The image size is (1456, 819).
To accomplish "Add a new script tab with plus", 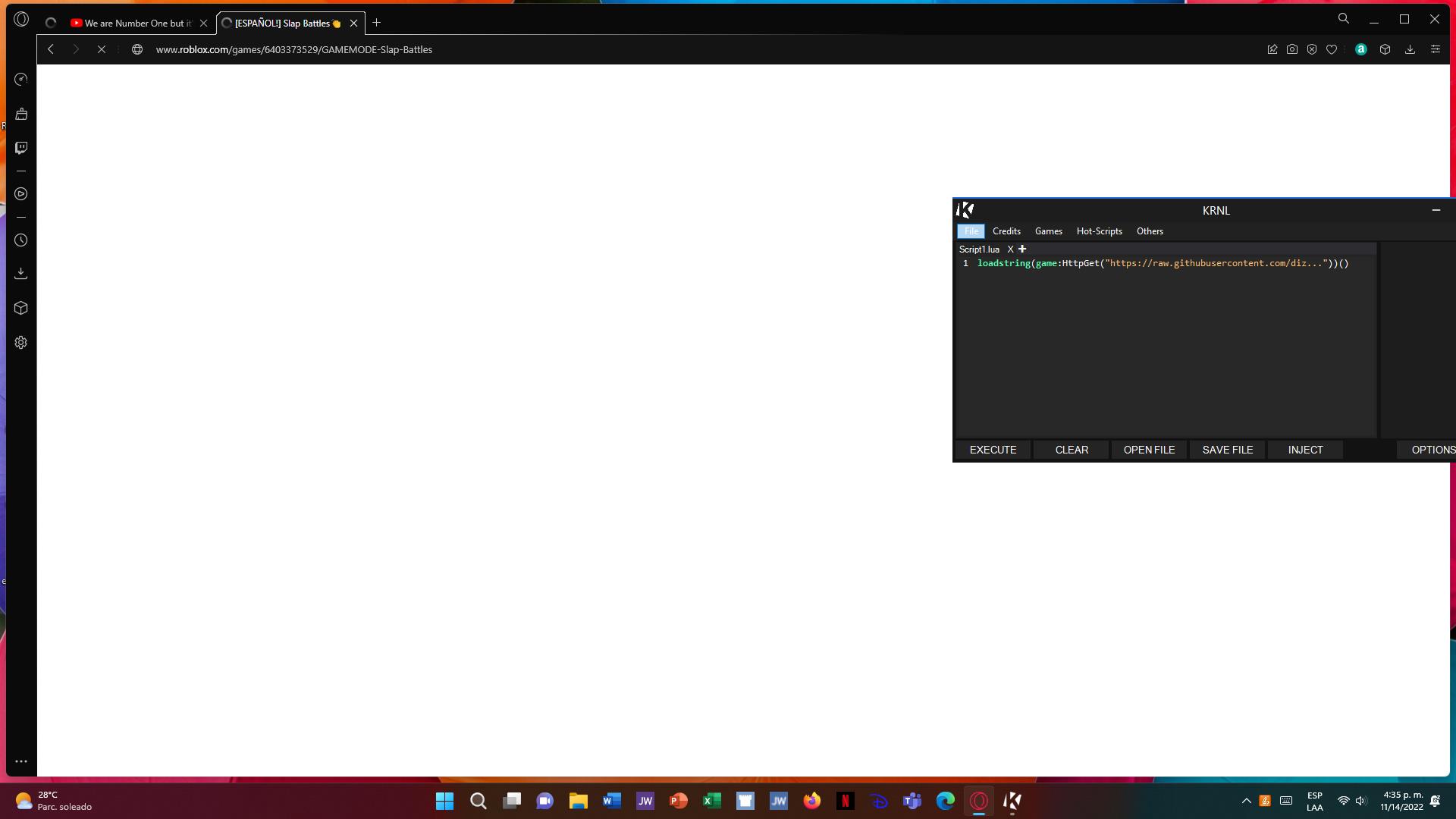I will tap(1022, 249).
